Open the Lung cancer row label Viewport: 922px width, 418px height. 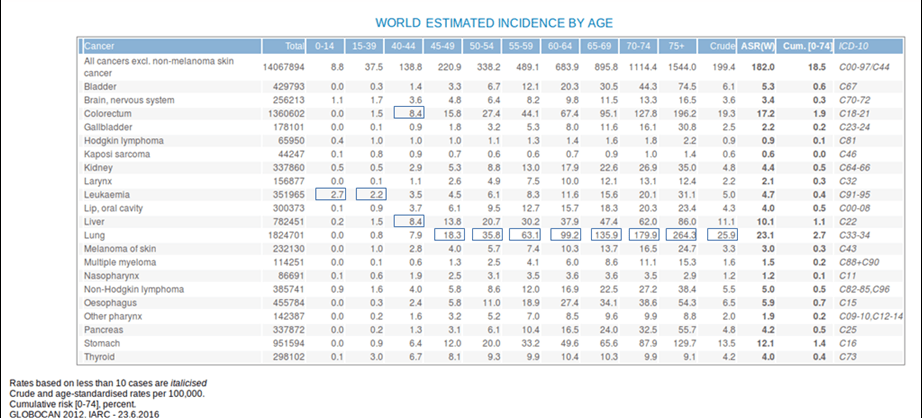click(x=94, y=235)
